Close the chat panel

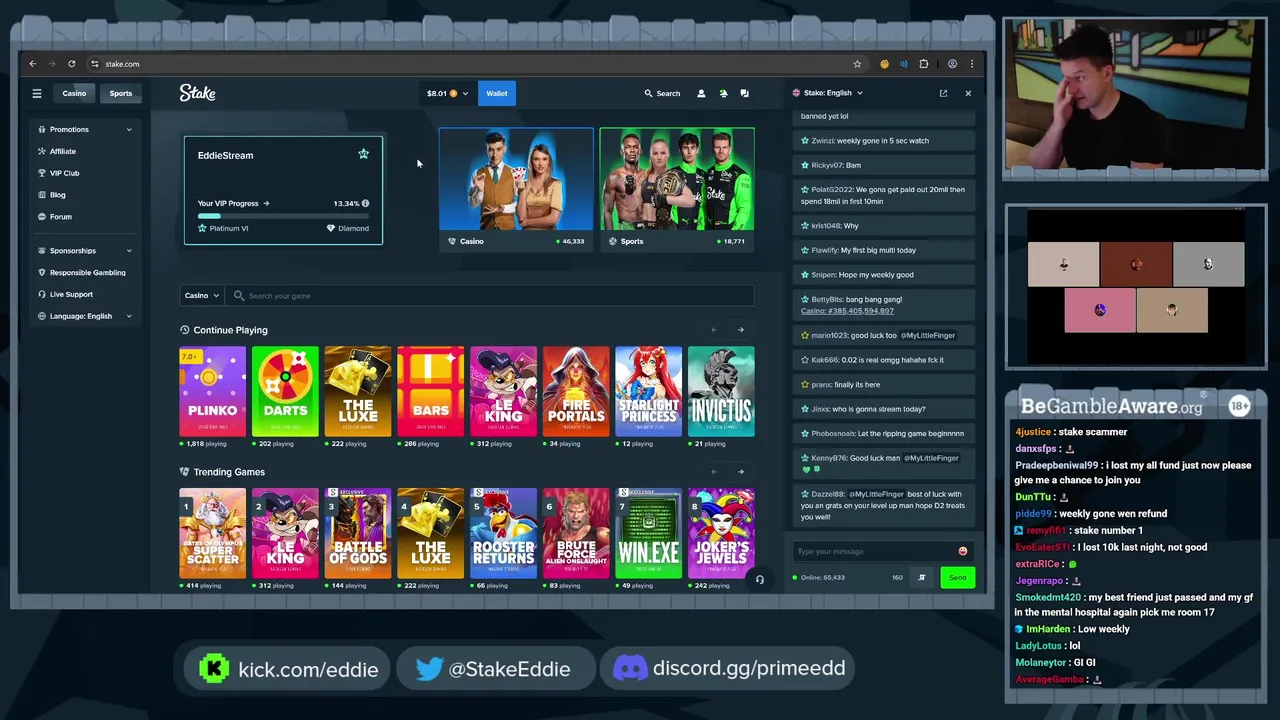pos(968,93)
